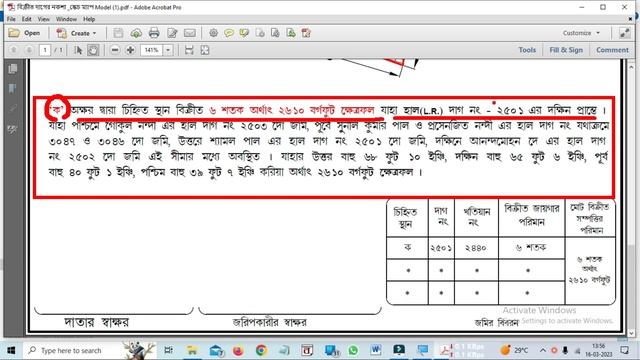Go to previous page arrow
Image resolution: width=640 pixels, height=360 pixels.
[13, 50]
